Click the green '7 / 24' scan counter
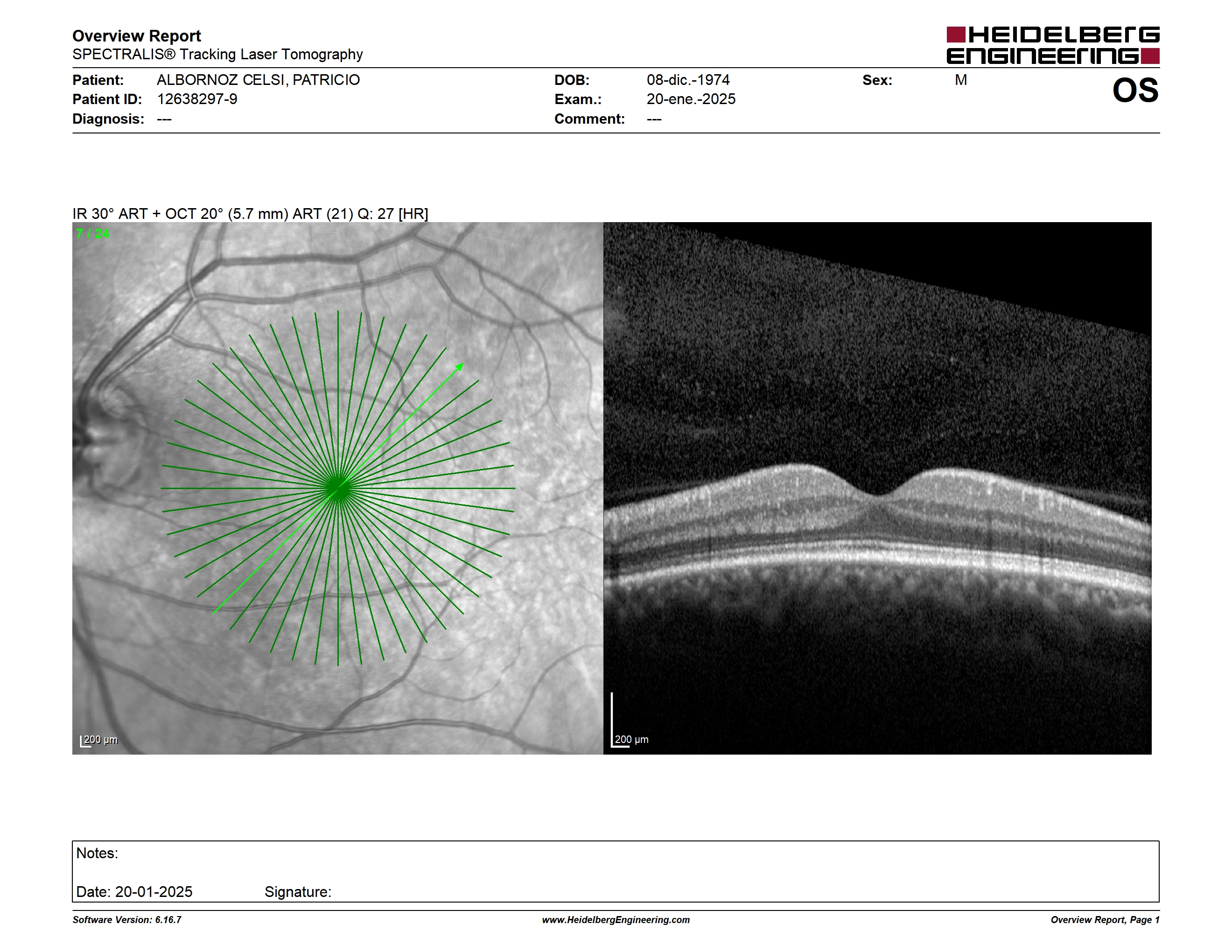1232x952 pixels. [92, 233]
